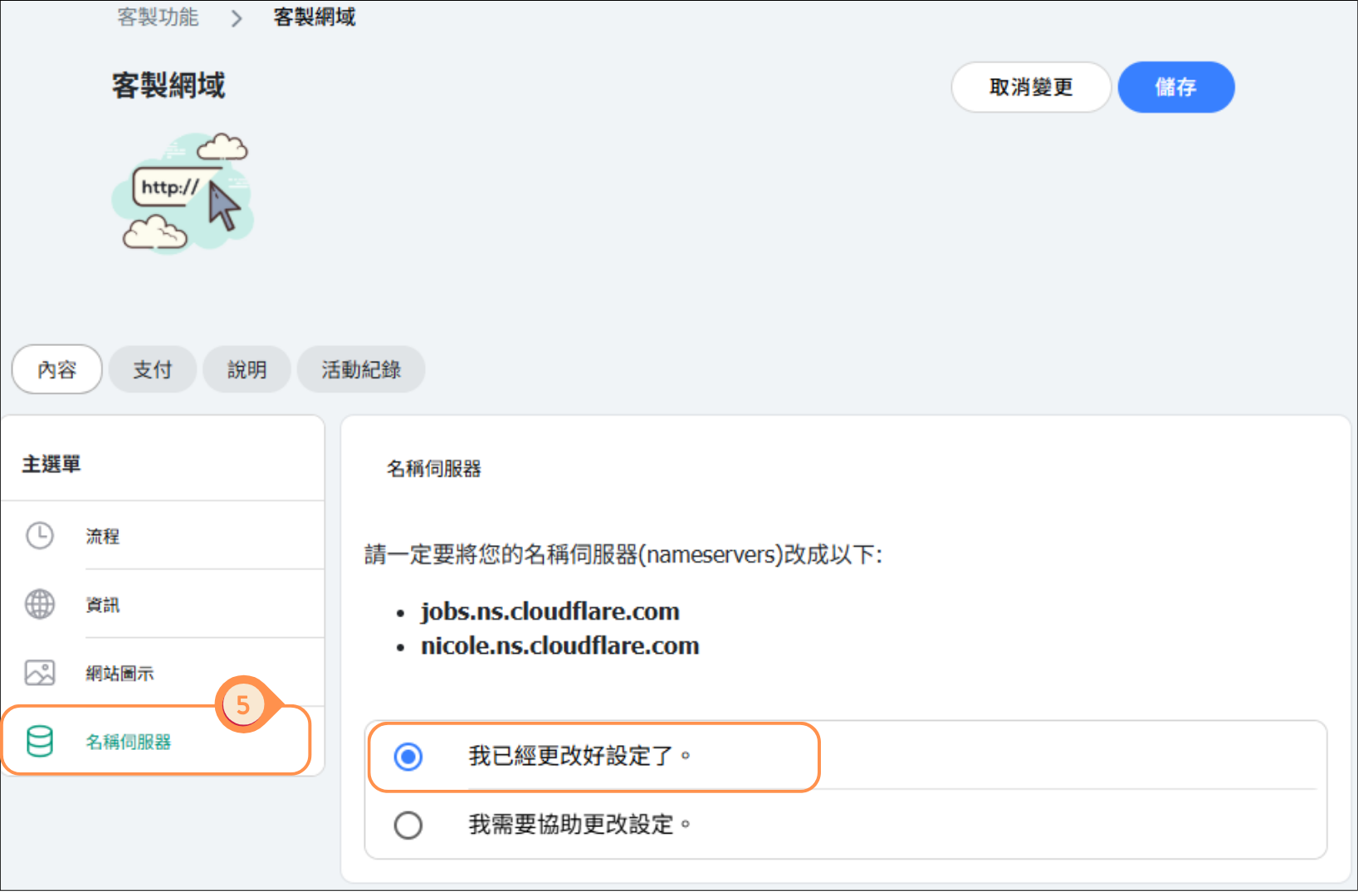The height and width of the screenshot is (896, 1358).
Task: Select the 我需要協助更改設定 radio button
Action: pyautogui.click(x=408, y=825)
